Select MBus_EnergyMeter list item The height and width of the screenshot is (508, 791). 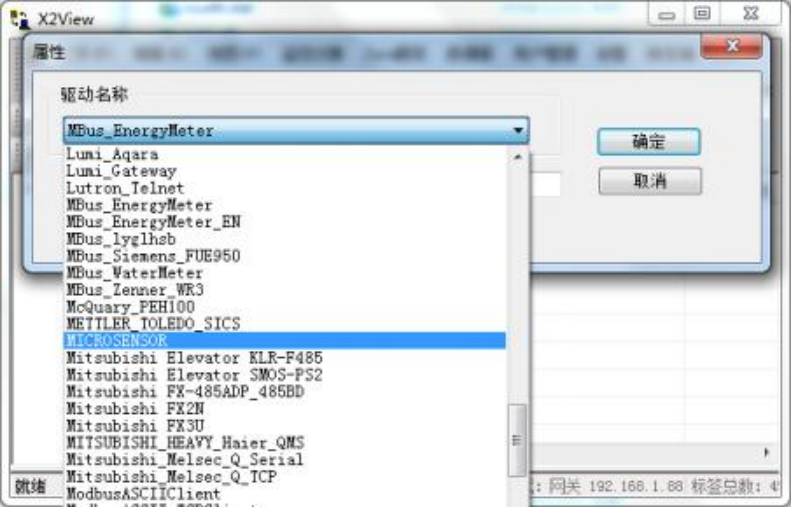[285, 205]
